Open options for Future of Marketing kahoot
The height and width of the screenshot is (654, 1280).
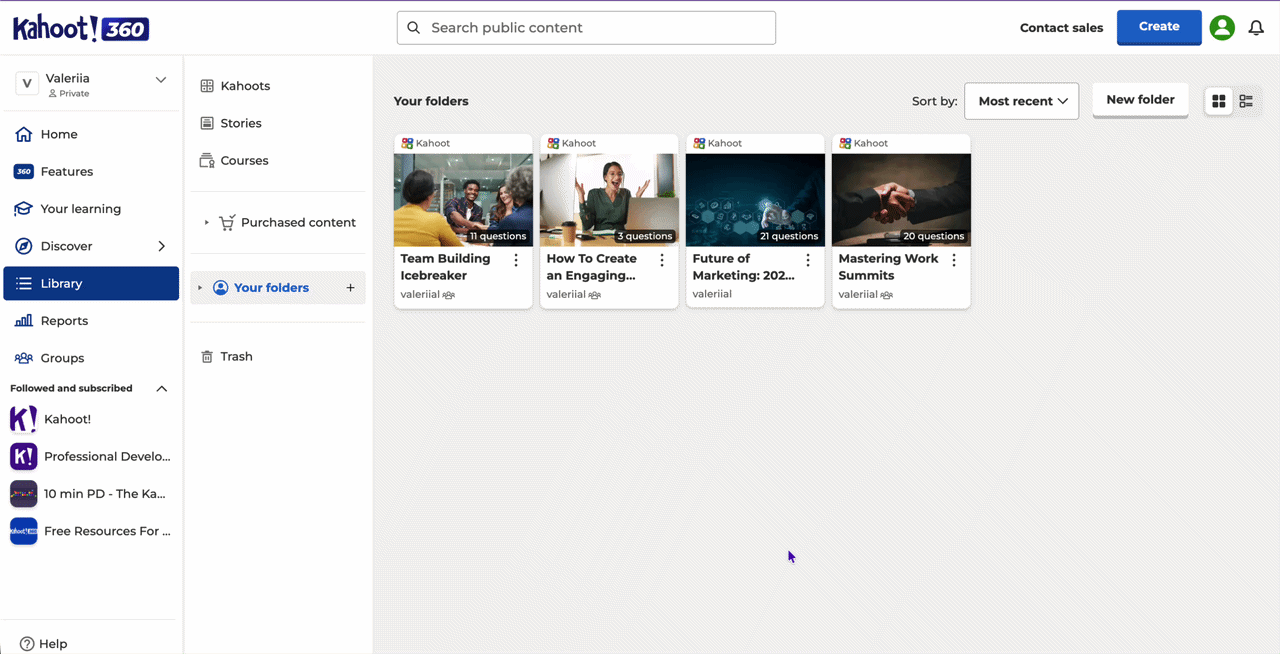pos(808,260)
